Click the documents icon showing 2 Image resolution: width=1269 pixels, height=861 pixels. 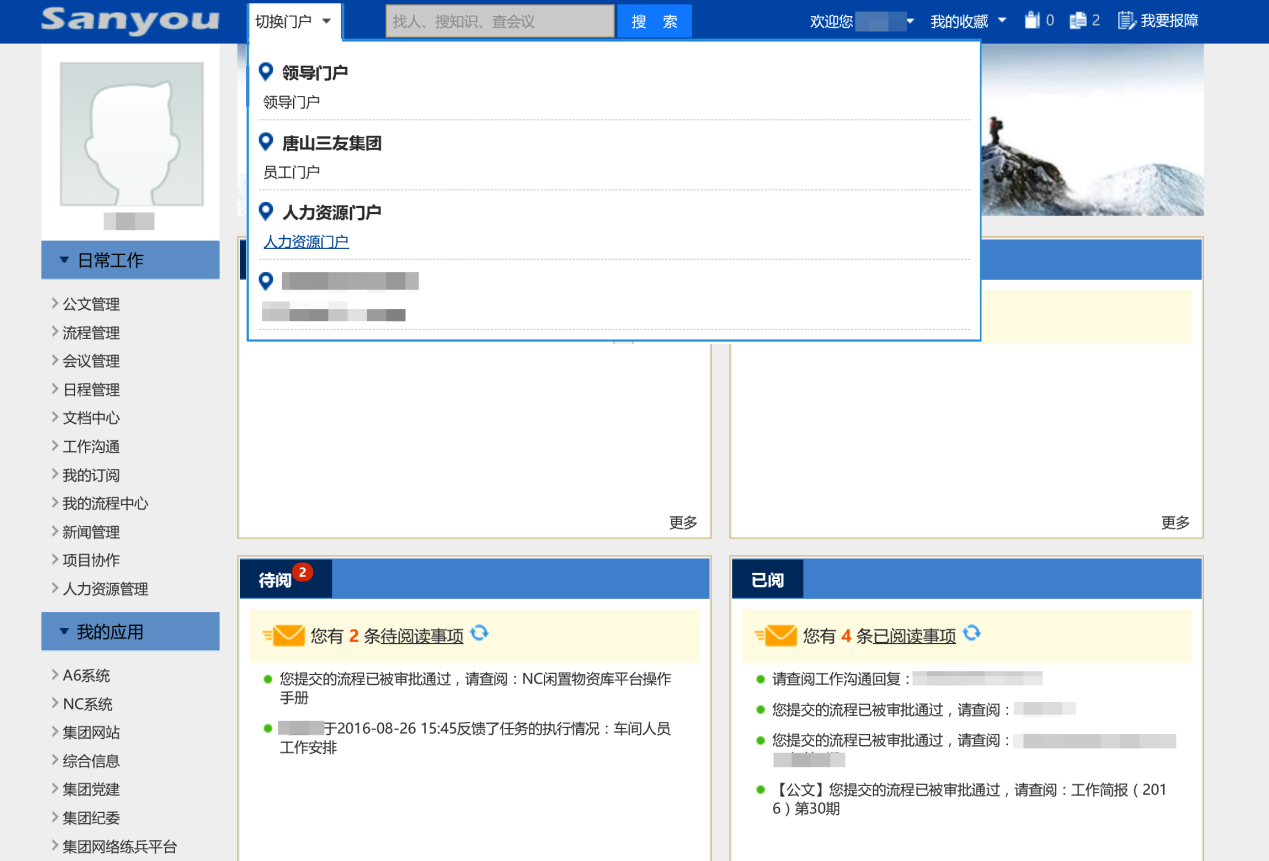[x=1077, y=20]
